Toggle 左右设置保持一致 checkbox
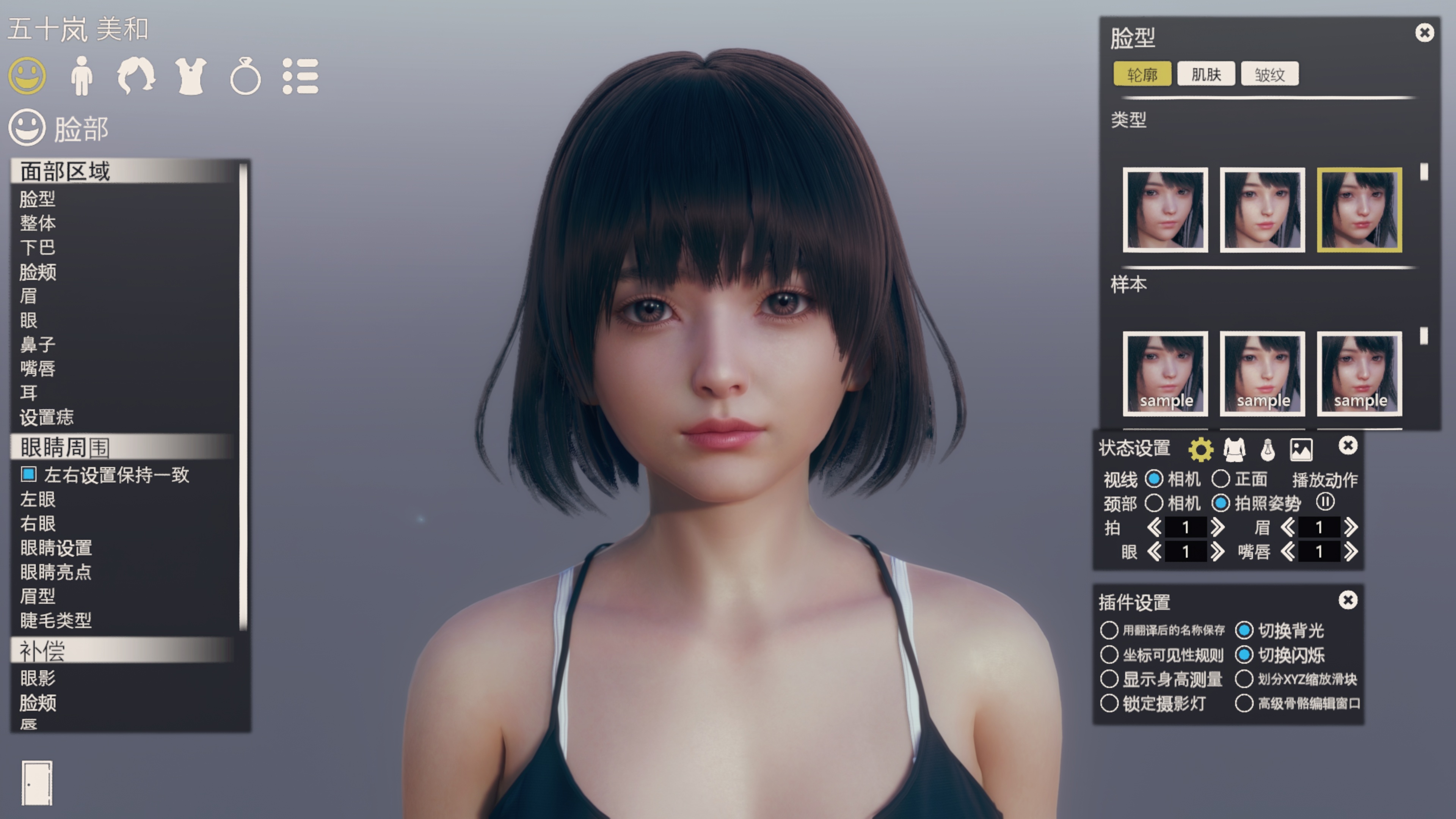This screenshot has width=1456, height=819. tap(29, 474)
